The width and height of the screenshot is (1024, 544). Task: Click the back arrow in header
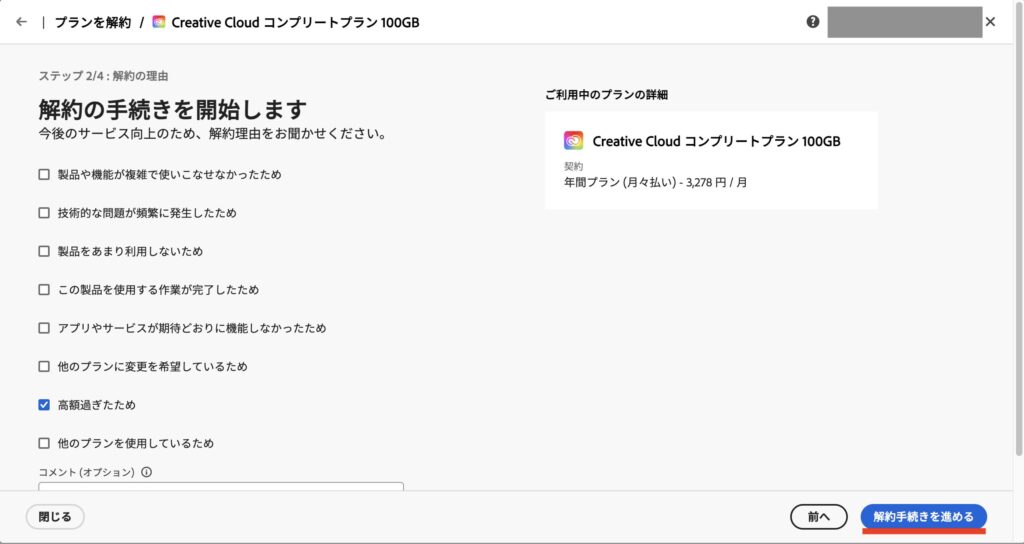click(22, 22)
